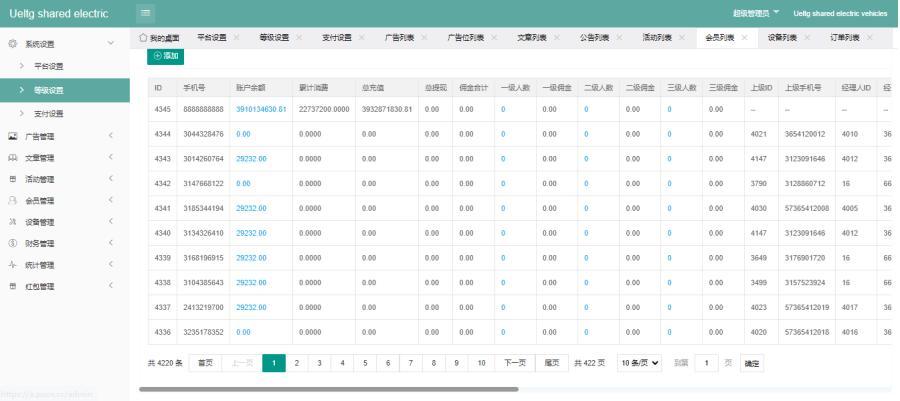Open page 10 in pagination

pos(481,363)
